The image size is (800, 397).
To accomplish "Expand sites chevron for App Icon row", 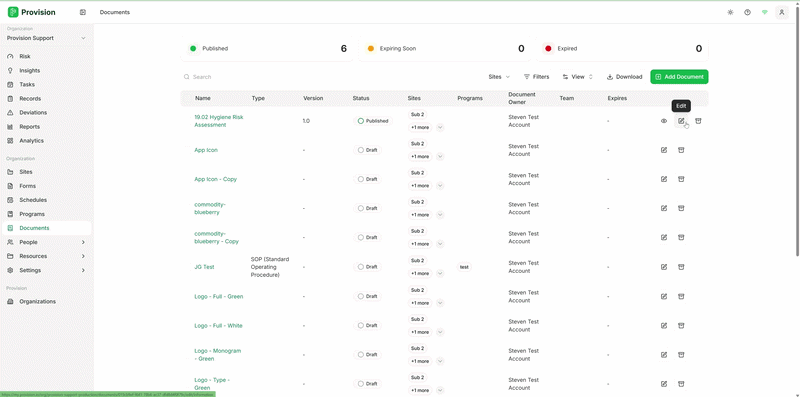I will point(440,157).
